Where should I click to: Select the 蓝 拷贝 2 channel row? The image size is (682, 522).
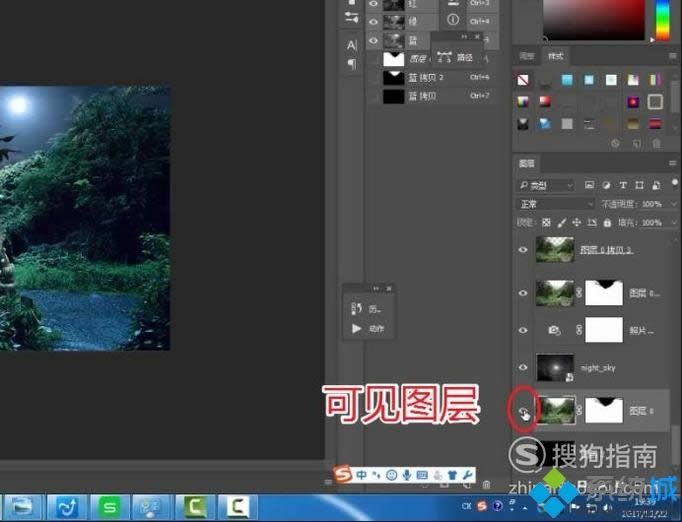click(432, 77)
